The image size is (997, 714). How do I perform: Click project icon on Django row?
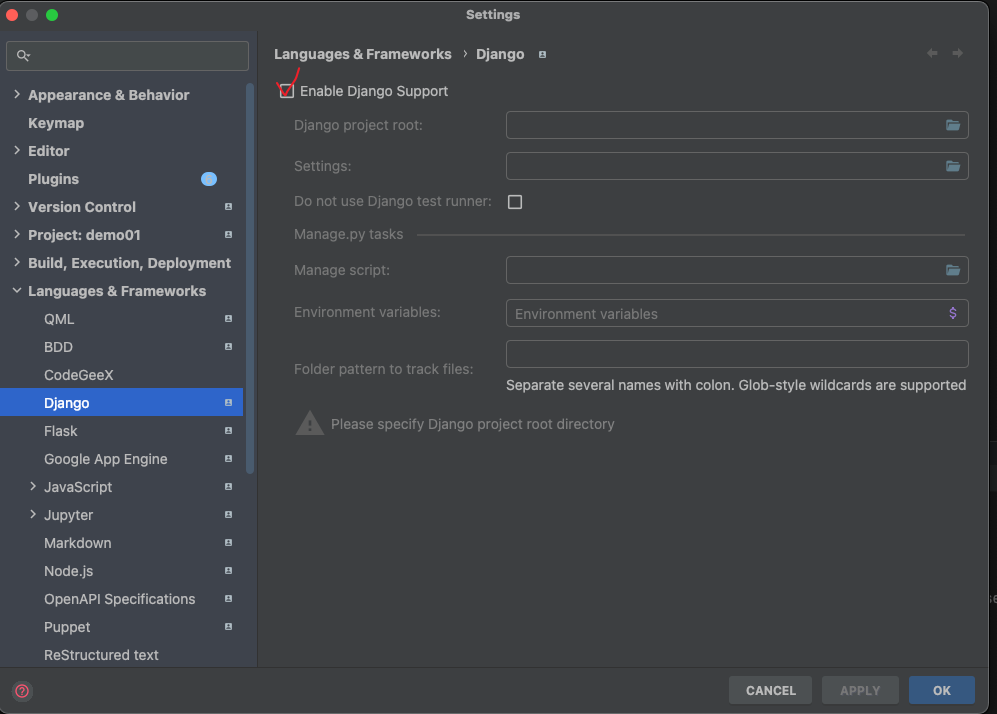coord(228,402)
